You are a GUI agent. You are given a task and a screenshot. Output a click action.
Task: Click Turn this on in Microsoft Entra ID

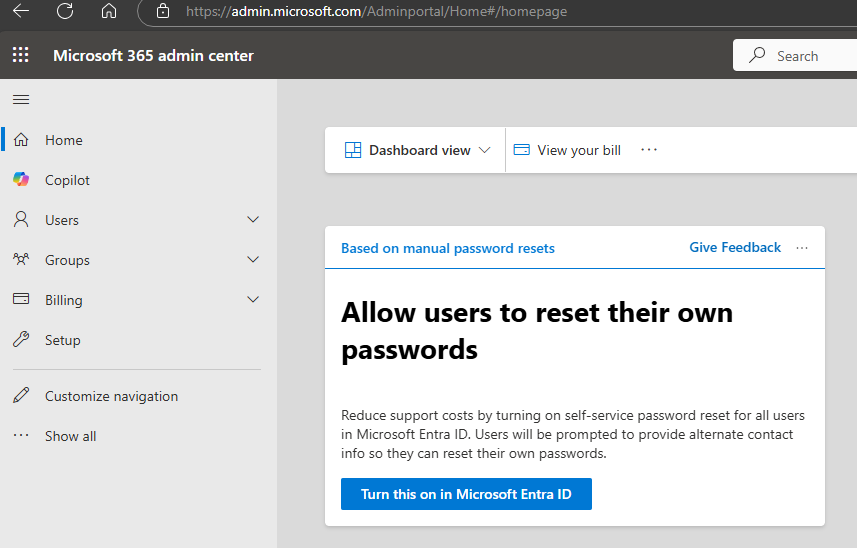point(466,494)
